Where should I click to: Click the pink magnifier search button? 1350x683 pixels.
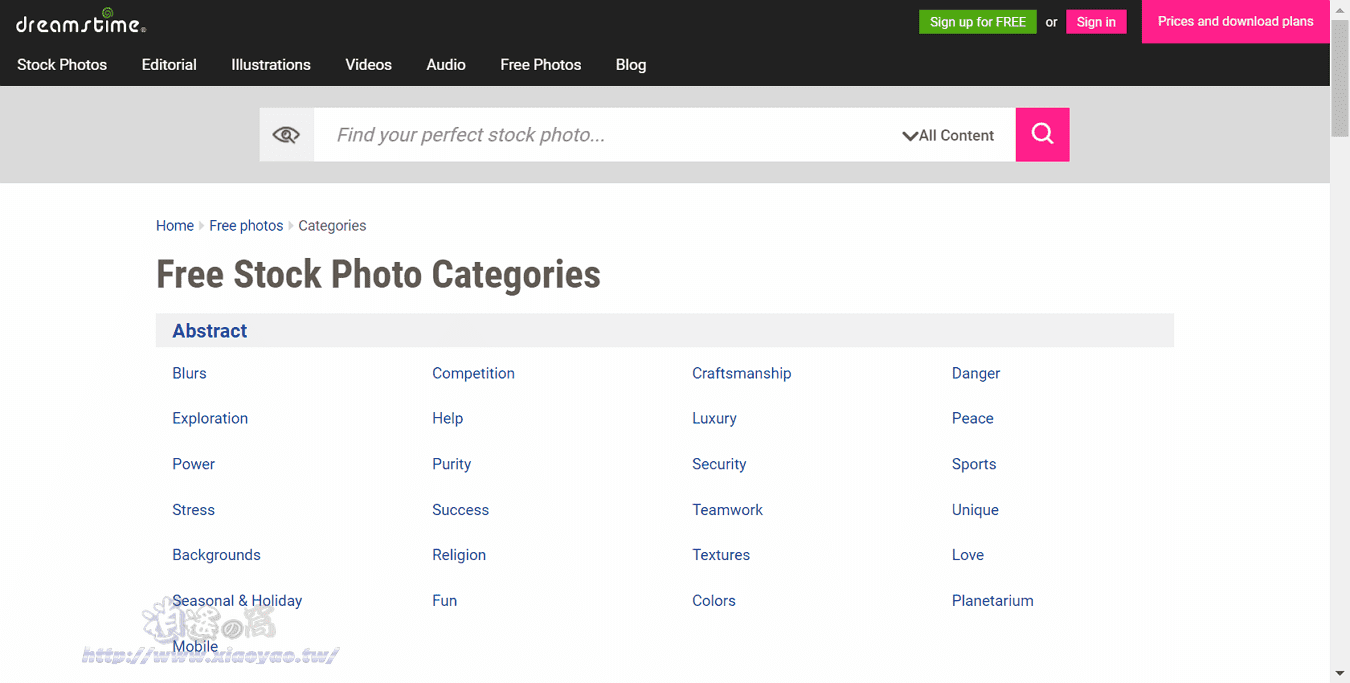(x=1042, y=135)
